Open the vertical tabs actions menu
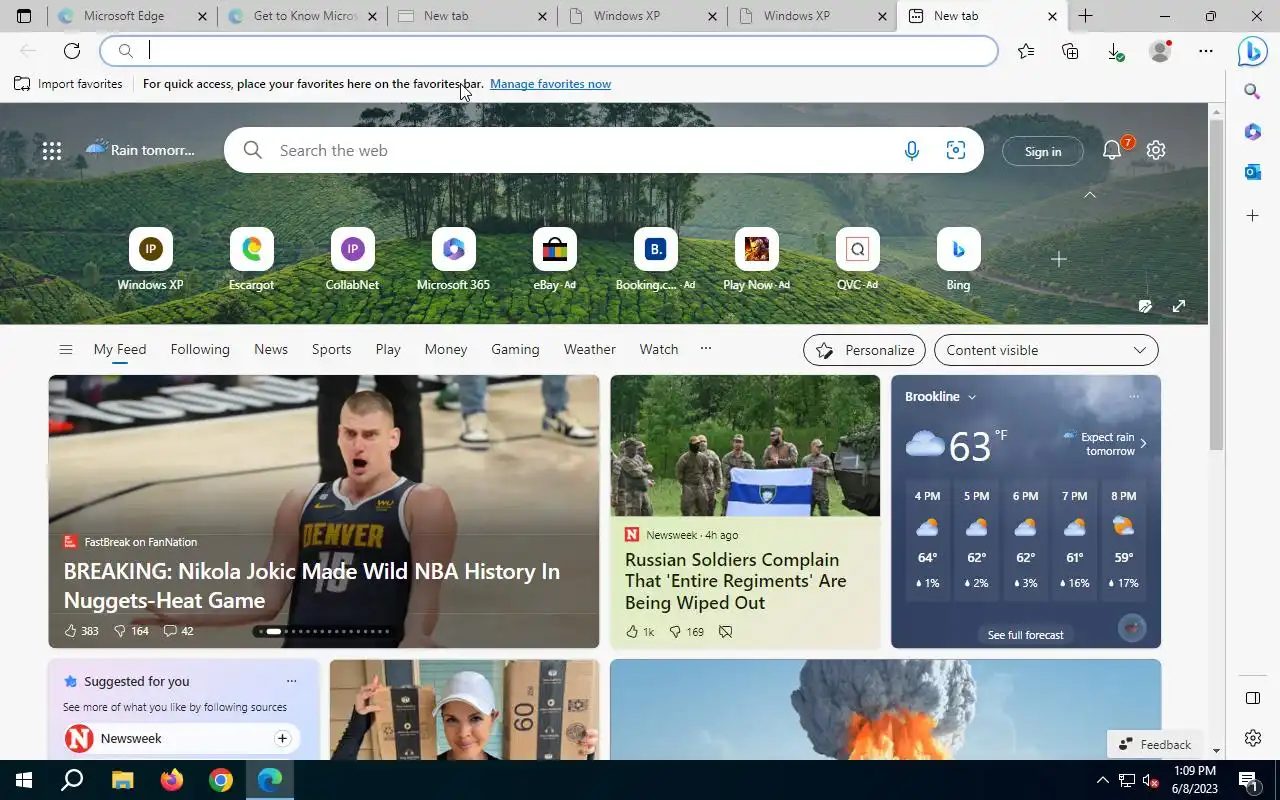The image size is (1280, 800). pos(24,16)
